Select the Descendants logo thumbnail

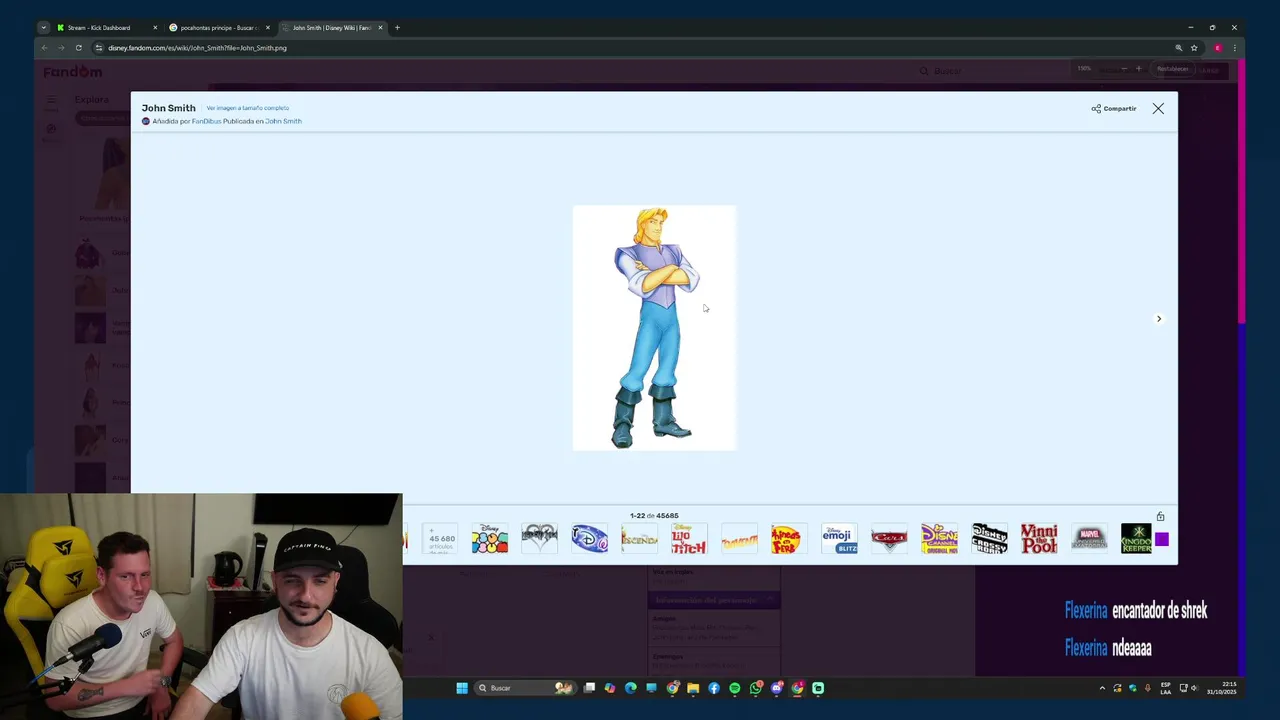[639, 538]
